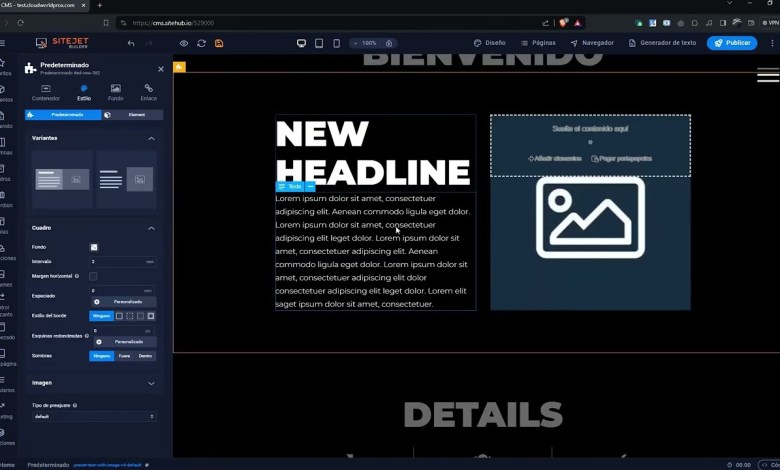Select Fuera shadow option
The height and width of the screenshot is (470, 780).
point(124,355)
